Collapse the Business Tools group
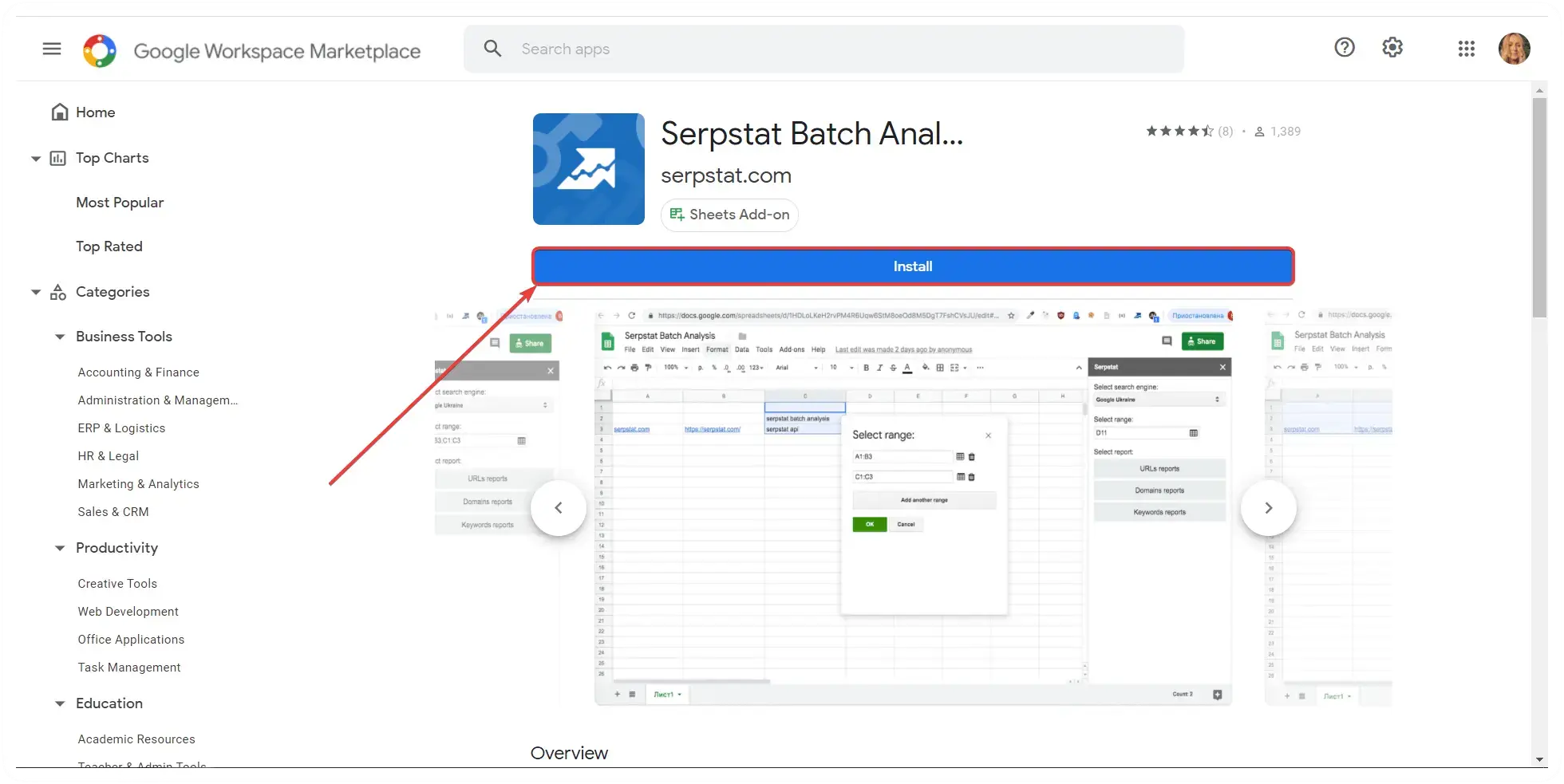This screenshot has width=1564, height=784. tap(60, 337)
